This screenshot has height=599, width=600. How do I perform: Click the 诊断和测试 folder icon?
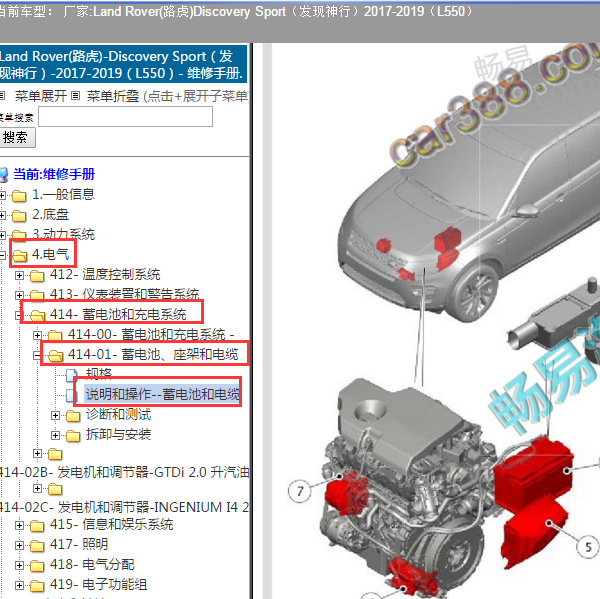tap(73, 415)
